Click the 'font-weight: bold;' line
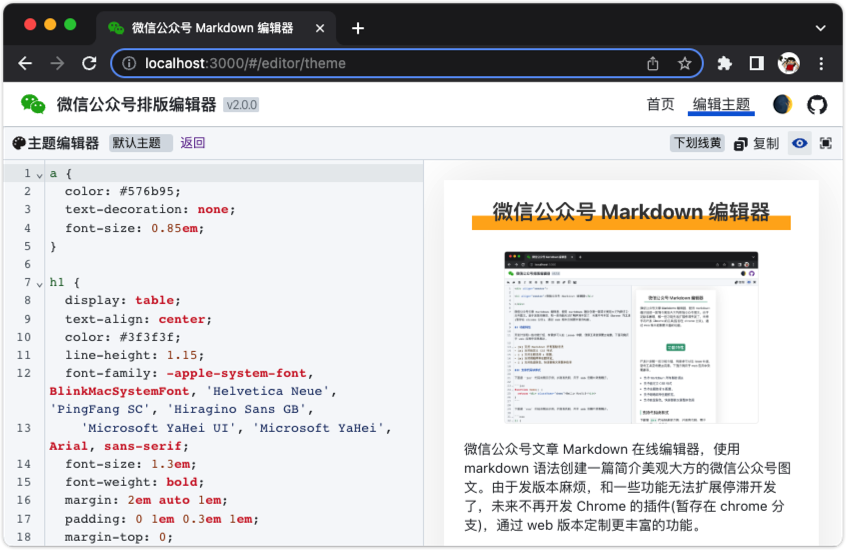846x550 pixels. point(134,482)
